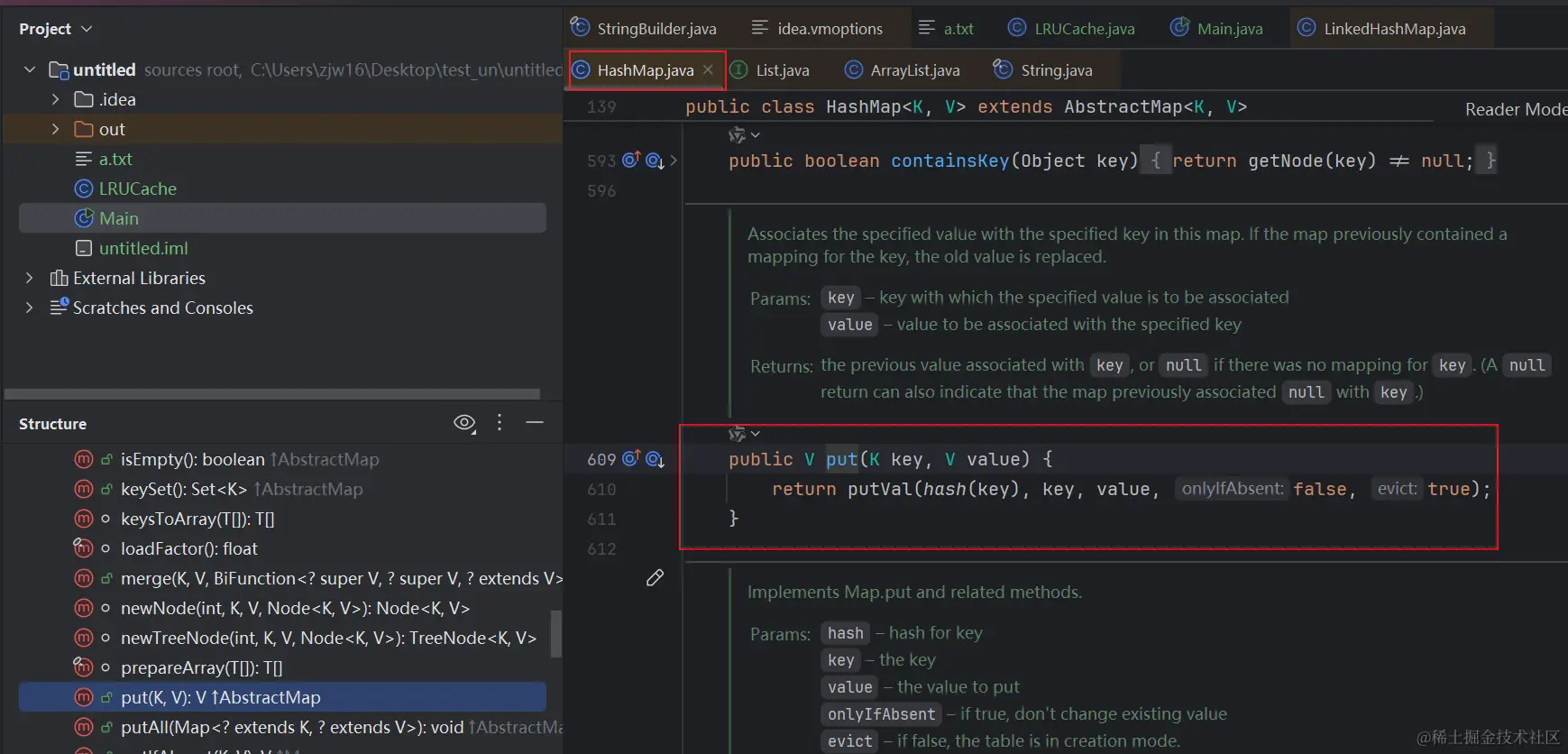
Task: Open the inlay dropdown above containsKey
Action: click(744, 134)
